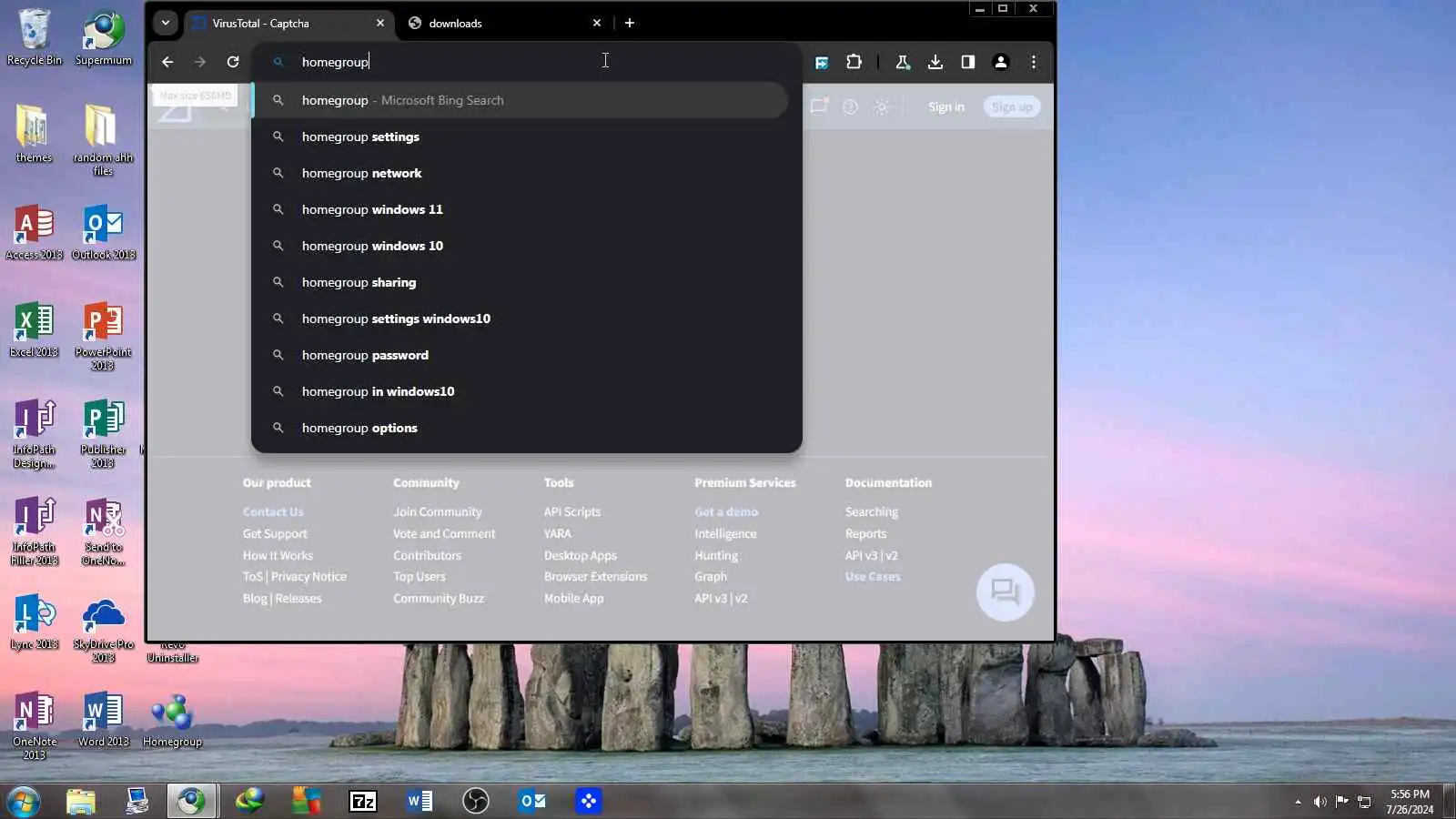
Task: Close the VirusTotal - Captcha tab
Action: pos(380,23)
